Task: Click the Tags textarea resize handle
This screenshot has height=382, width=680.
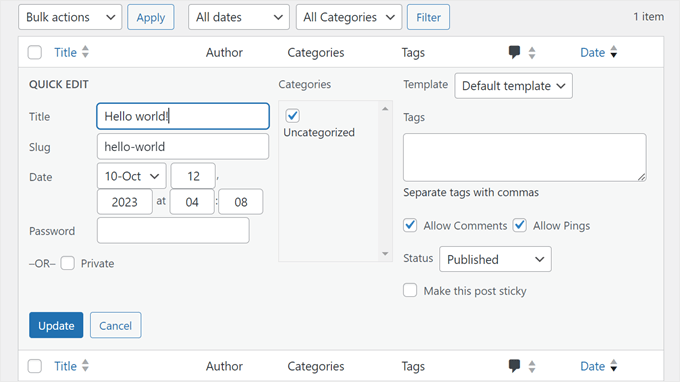Action: [x=642, y=177]
